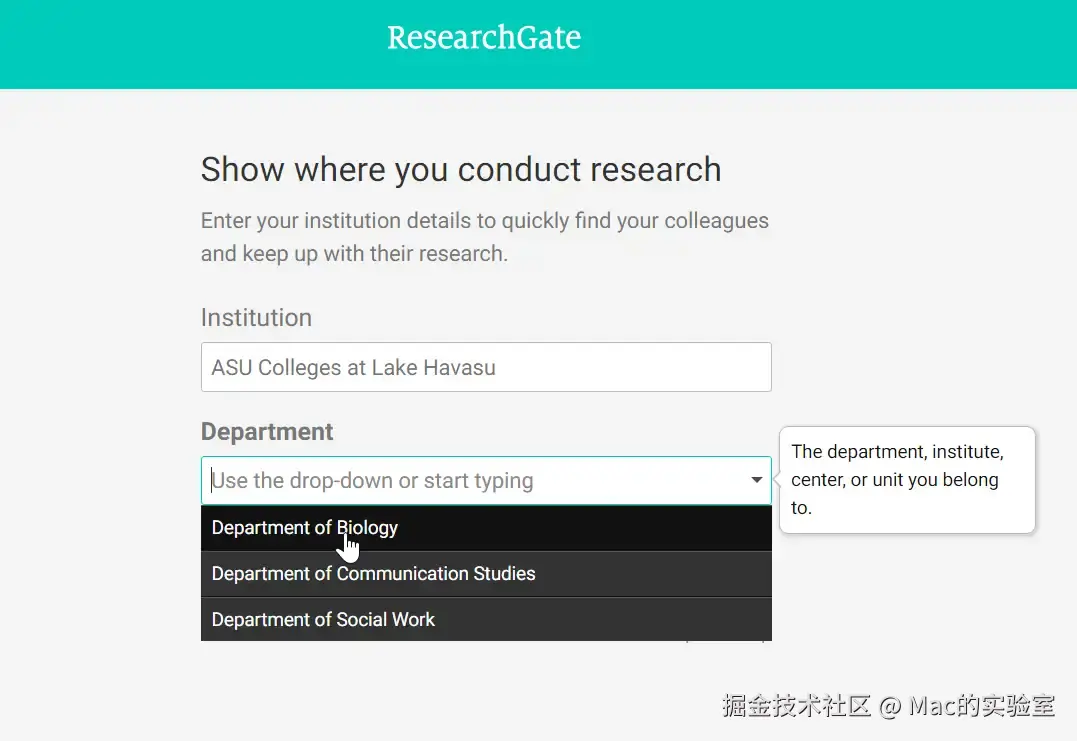Click the Institution field label
Viewport: 1077px width, 741px height.
(x=256, y=318)
